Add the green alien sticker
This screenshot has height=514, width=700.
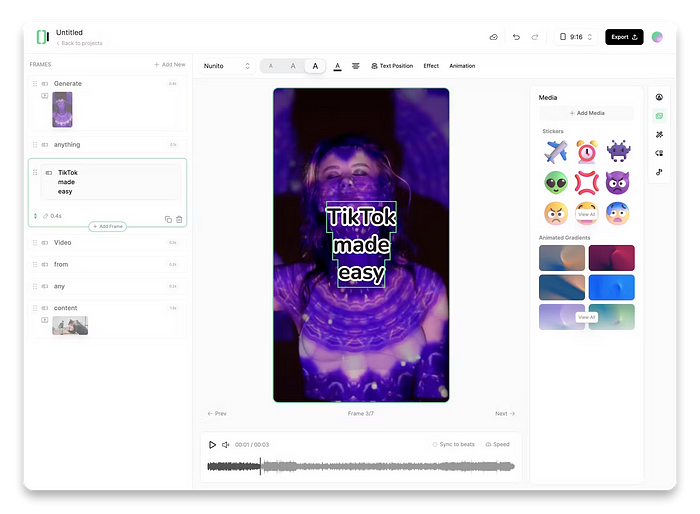(556, 182)
